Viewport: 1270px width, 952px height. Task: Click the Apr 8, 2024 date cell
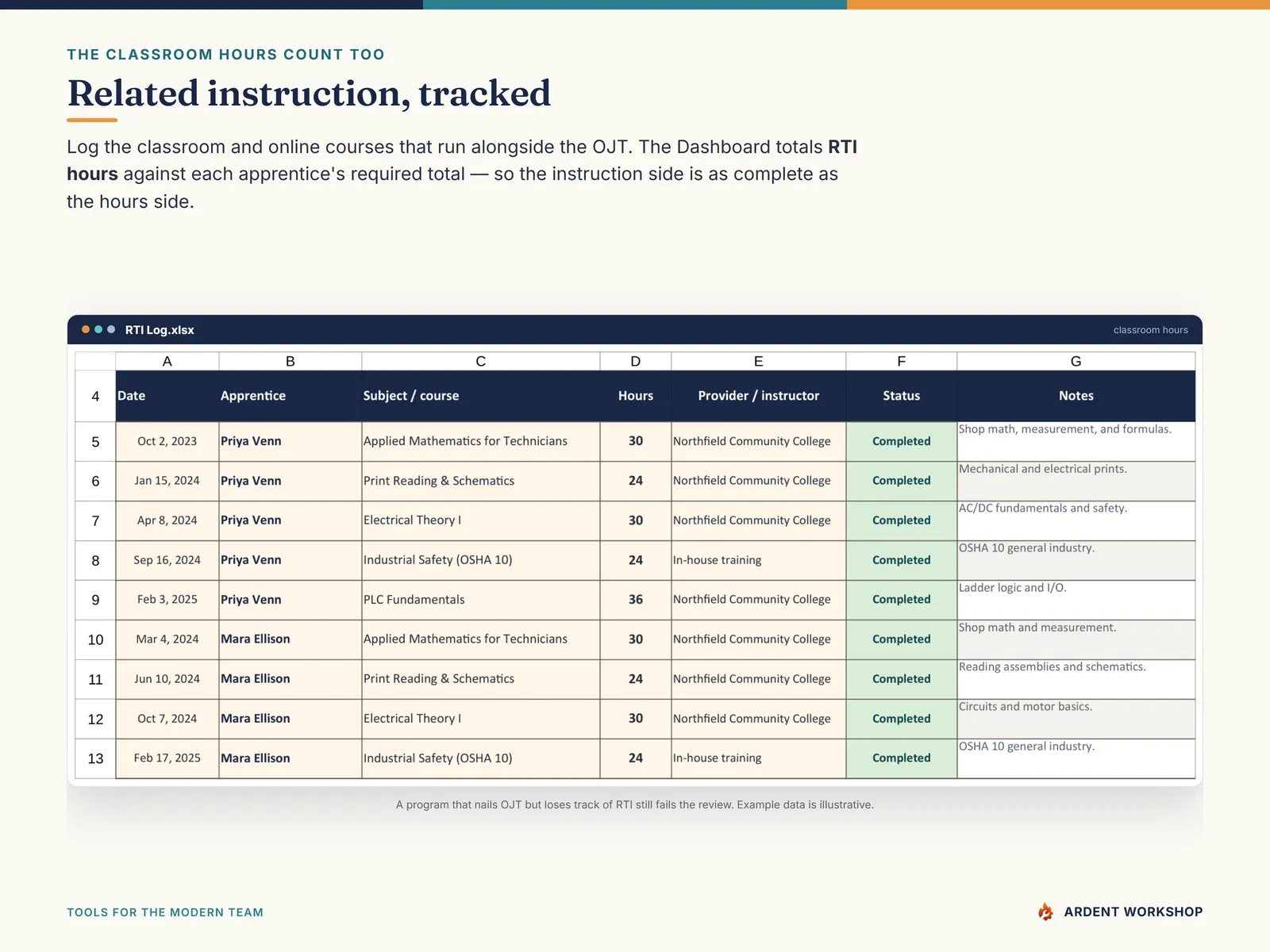tap(167, 520)
